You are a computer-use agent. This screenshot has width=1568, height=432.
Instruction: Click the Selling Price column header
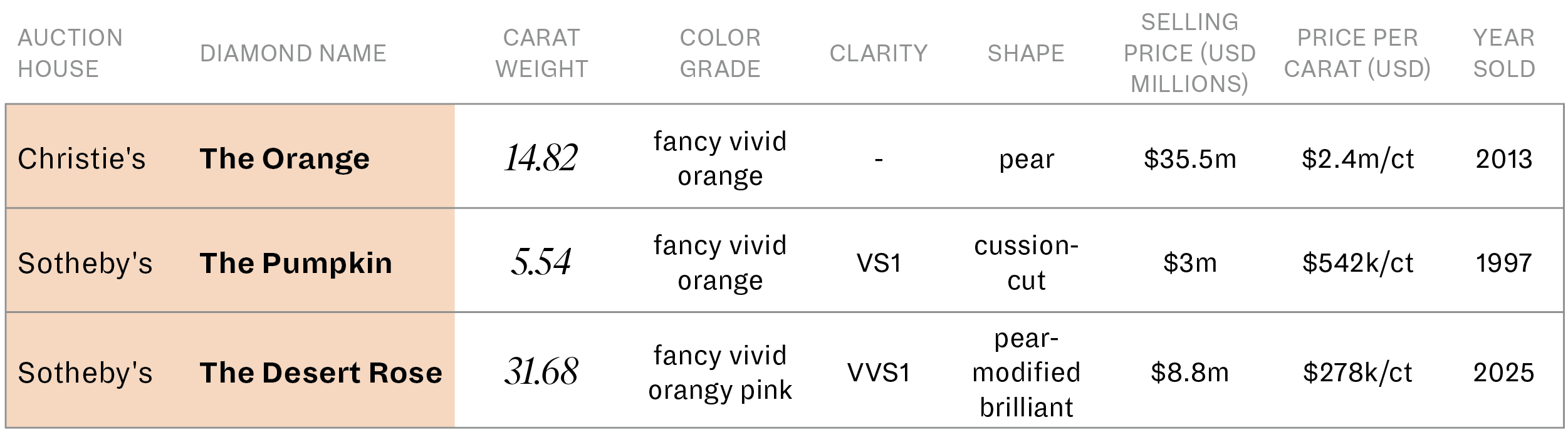point(1189,53)
